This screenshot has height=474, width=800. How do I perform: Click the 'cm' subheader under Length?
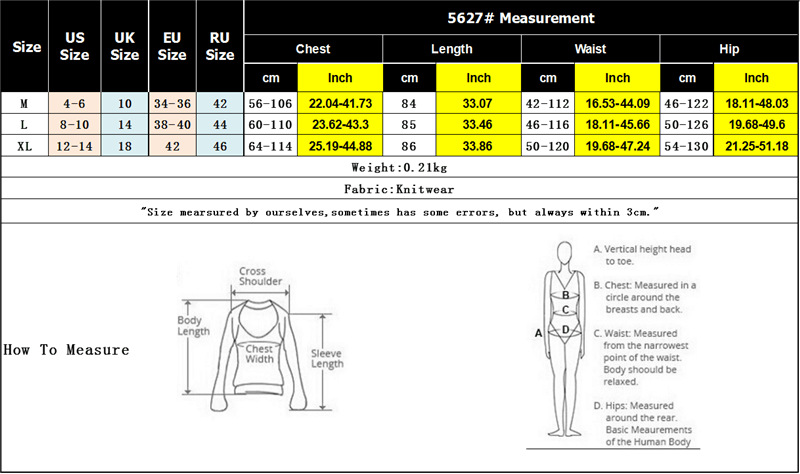[x=409, y=78]
